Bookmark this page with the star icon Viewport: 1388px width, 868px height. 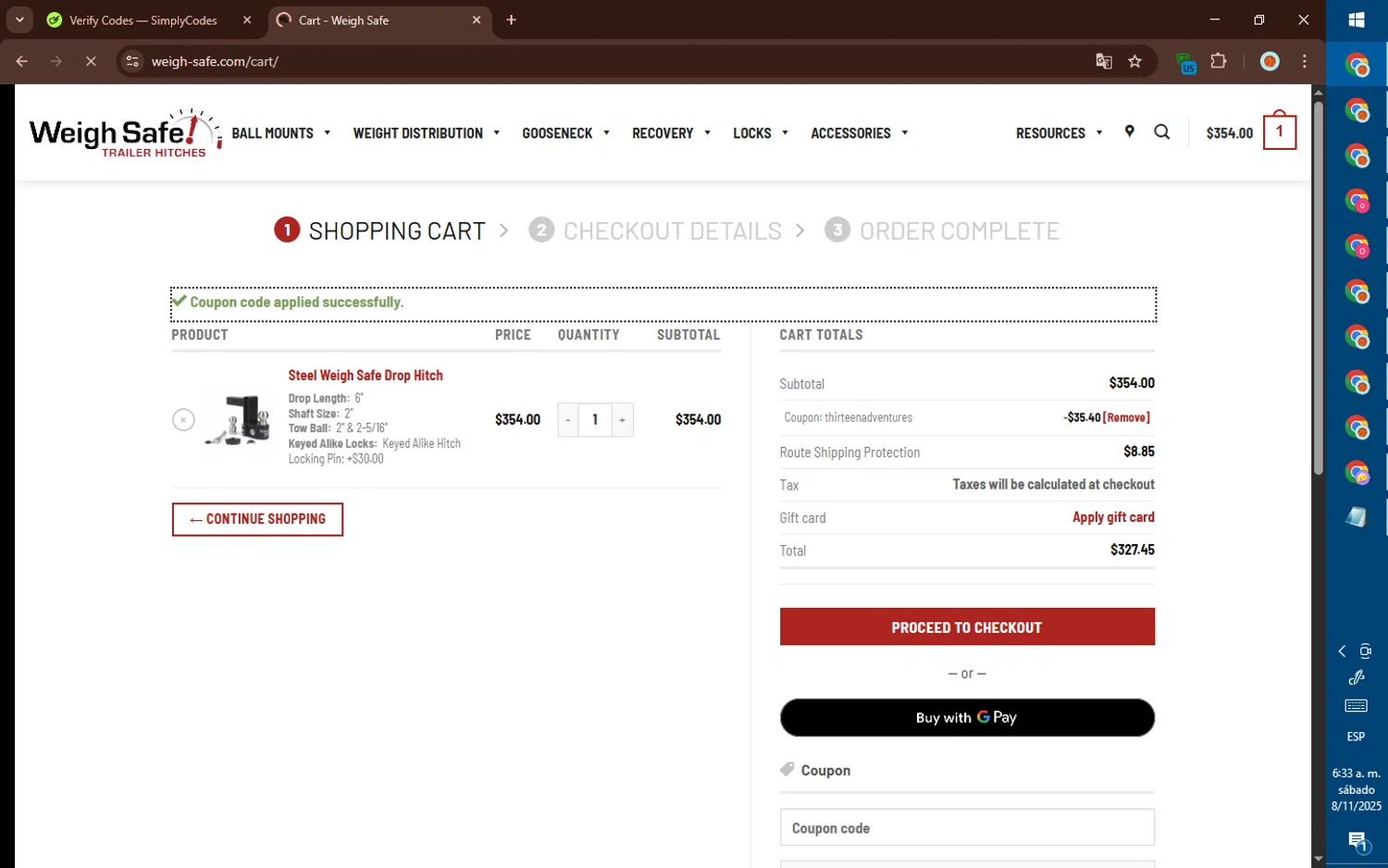[1134, 61]
